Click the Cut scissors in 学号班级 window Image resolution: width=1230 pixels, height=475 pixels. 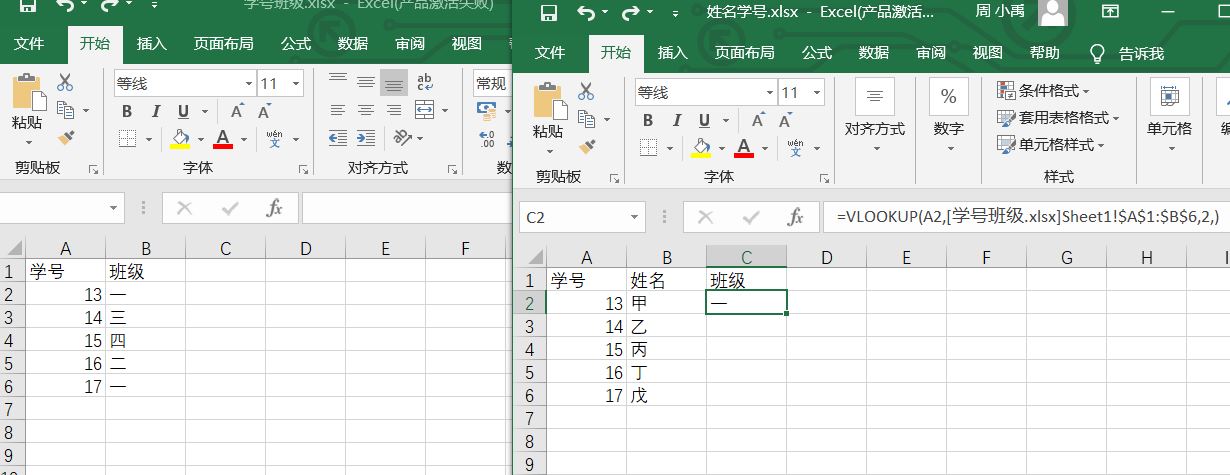tap(65, 82)
